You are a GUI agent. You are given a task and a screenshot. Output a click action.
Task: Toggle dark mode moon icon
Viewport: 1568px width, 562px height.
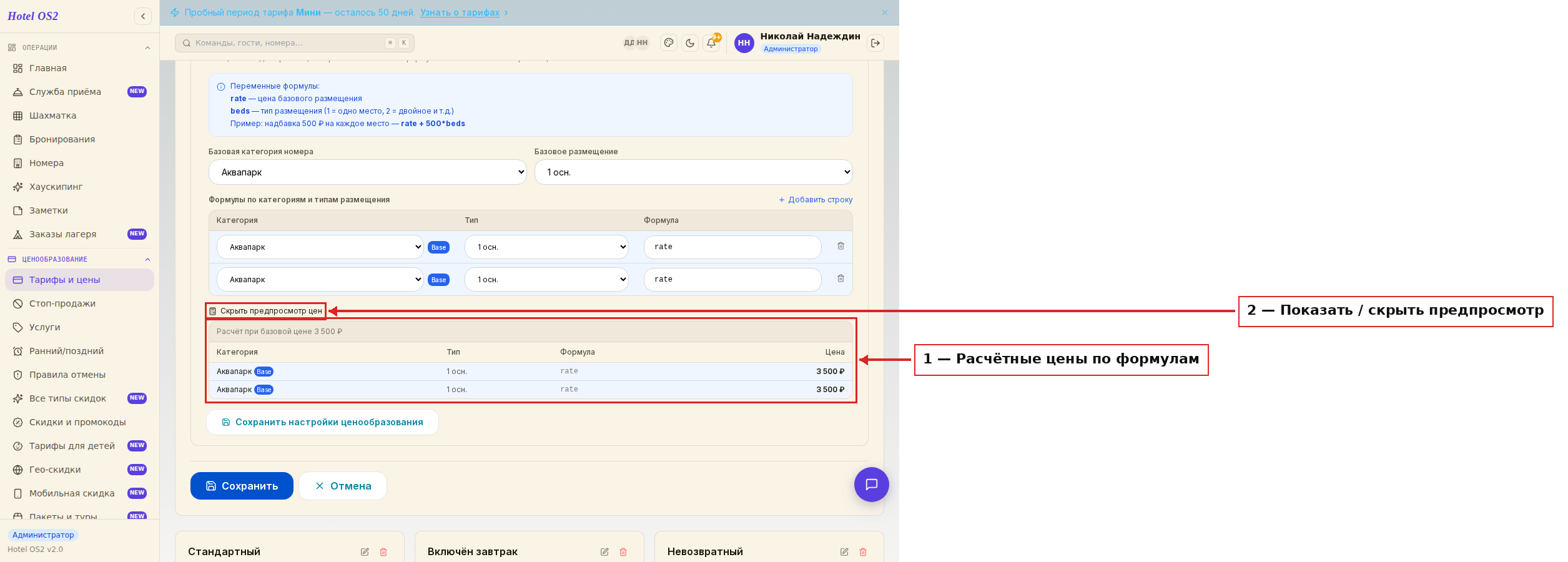690,43
